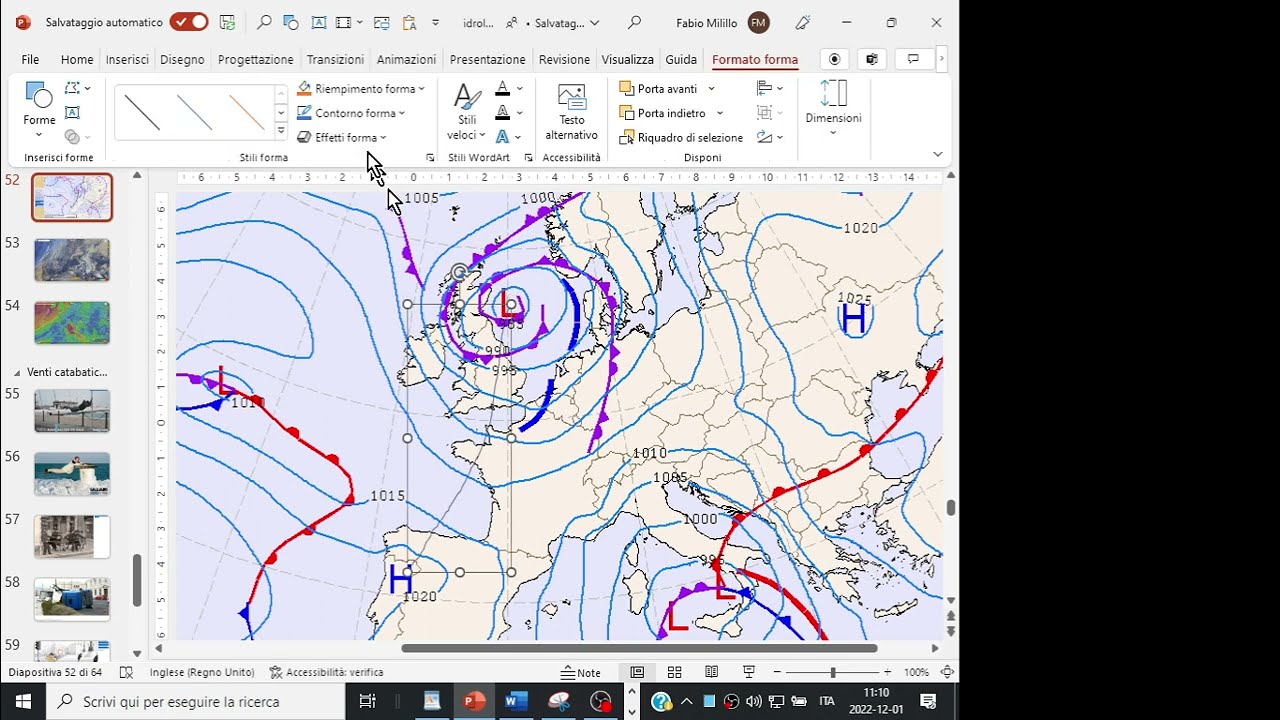Screen dimensions: 1280x720
Task: Open the Transizioni tab
Action: (x=335, y=59)
